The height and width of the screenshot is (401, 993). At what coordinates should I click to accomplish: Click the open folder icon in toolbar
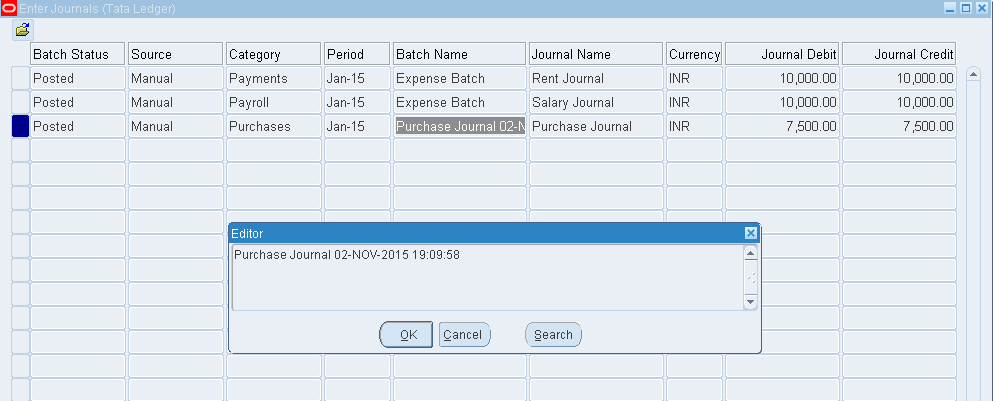point(22,30)
